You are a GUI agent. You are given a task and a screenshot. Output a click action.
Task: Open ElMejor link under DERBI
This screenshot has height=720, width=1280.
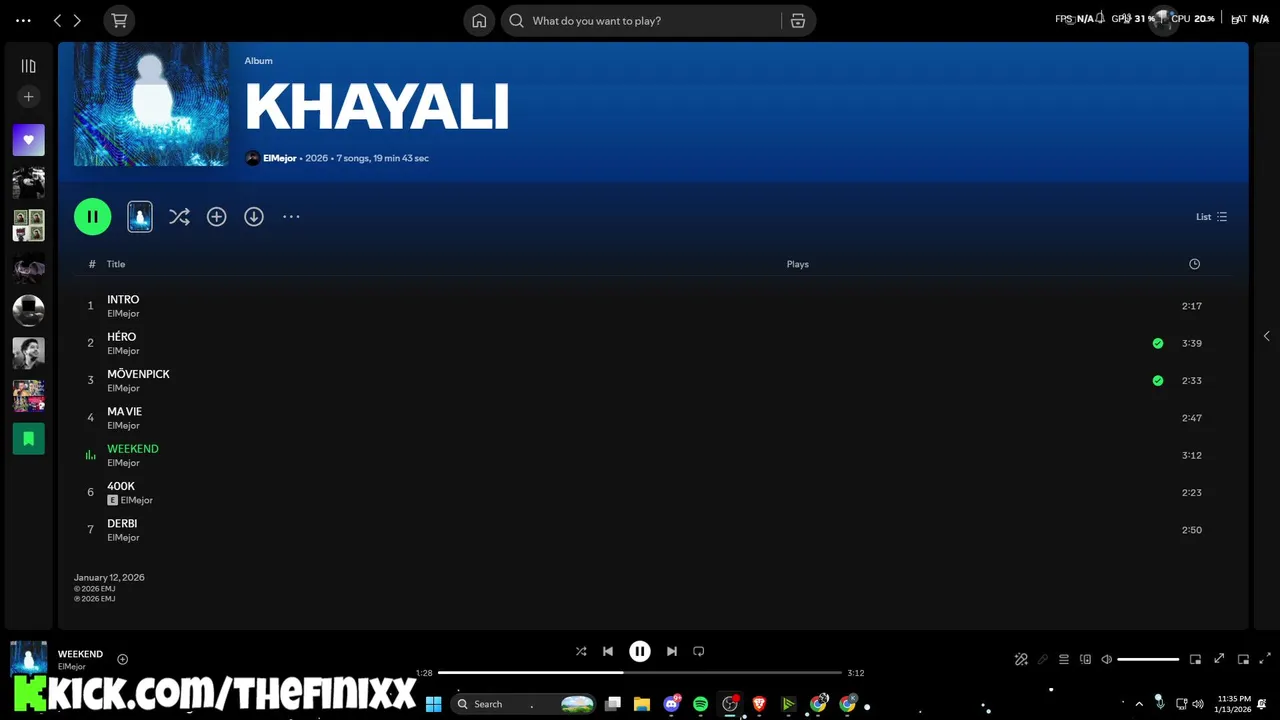pos(123,537)
